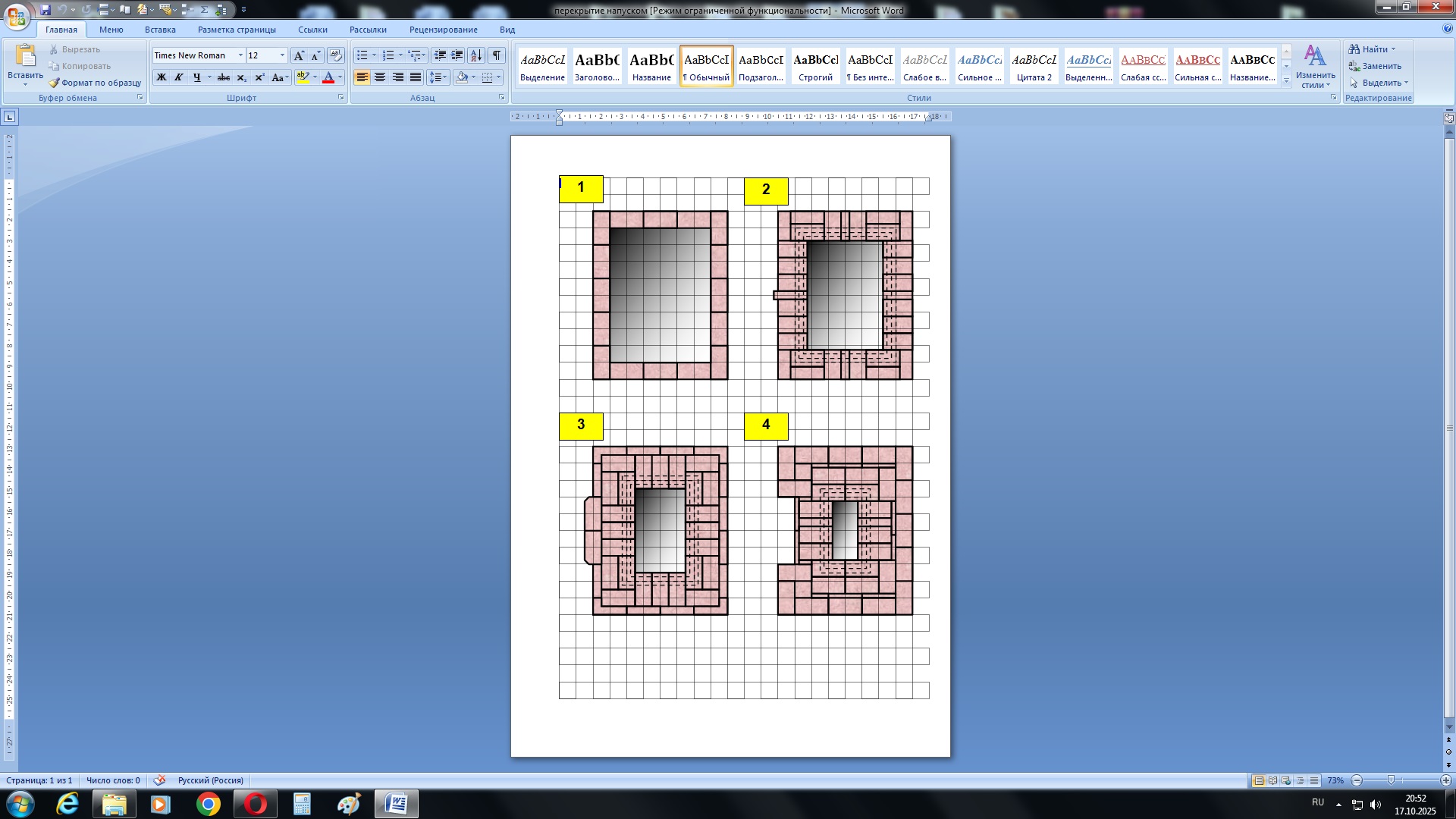This screenshot has height=819, width=1456.
Task: Click the Format Painter brush icon
Action: click(54, 83)
